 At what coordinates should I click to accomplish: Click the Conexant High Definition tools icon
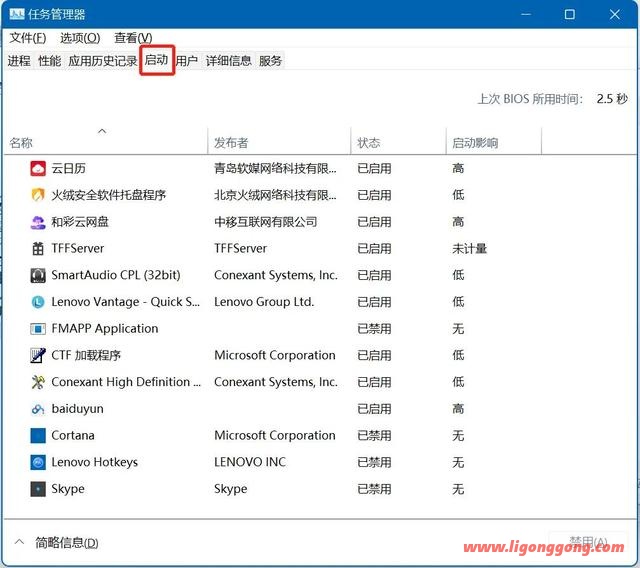(38, 382)
